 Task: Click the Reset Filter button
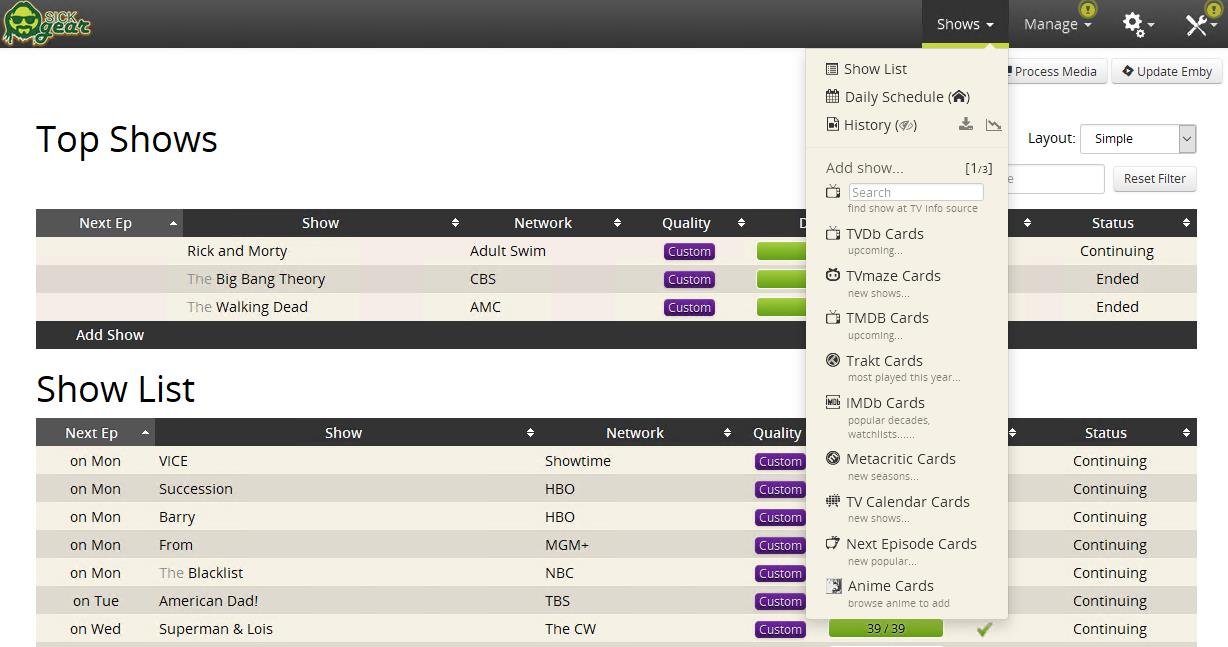coord(1154,179)
